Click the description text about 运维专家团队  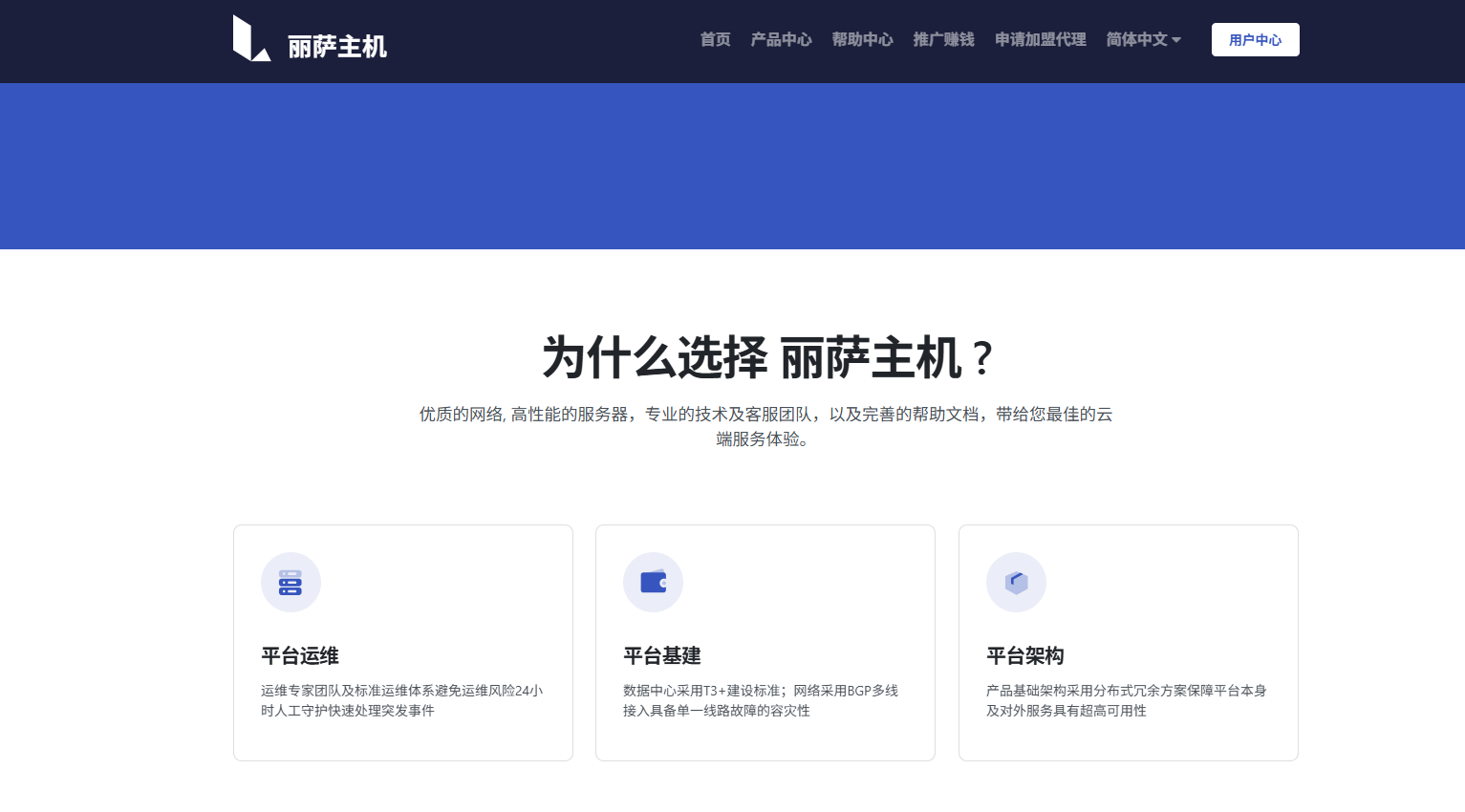tap(401, 700)
